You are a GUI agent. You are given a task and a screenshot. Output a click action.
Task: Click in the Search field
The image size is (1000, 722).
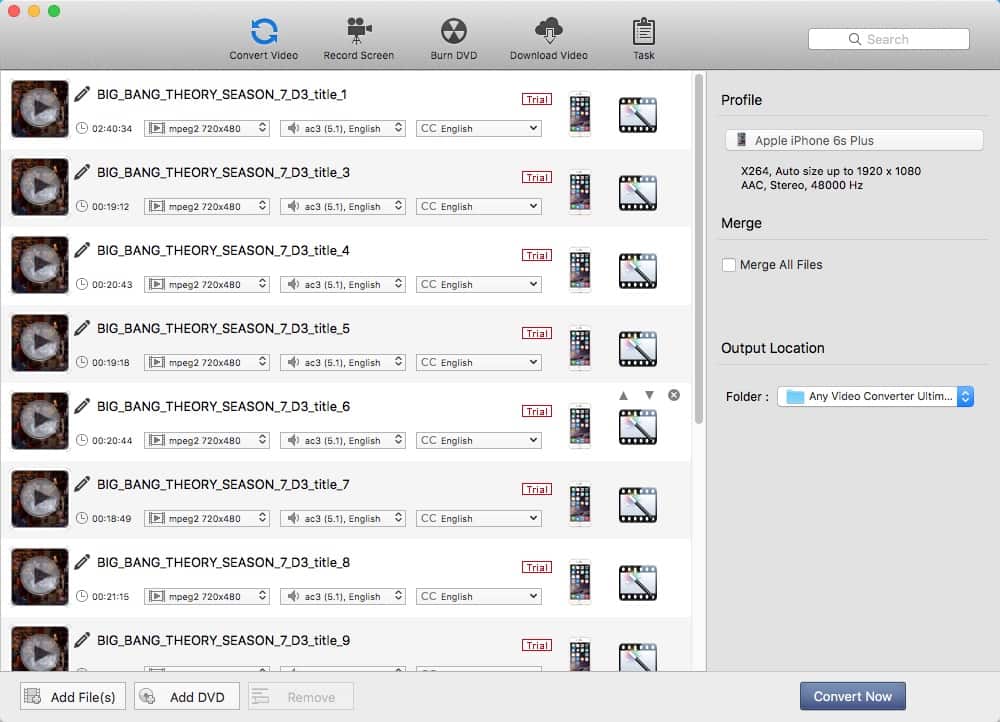[x=888, y=39]
